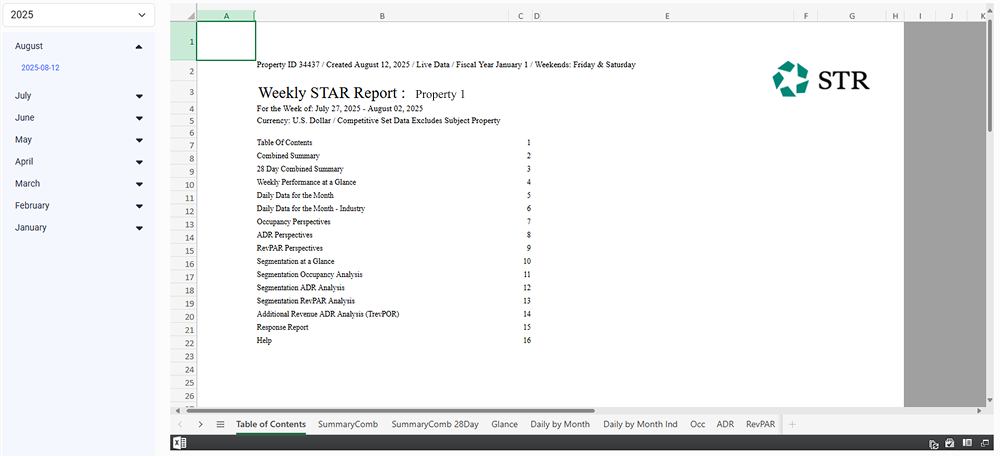The width and height of the screenshot is (1000, 457).
Task: Go to previous sheet tabs arrow
Action: click(x=180, y=424)
